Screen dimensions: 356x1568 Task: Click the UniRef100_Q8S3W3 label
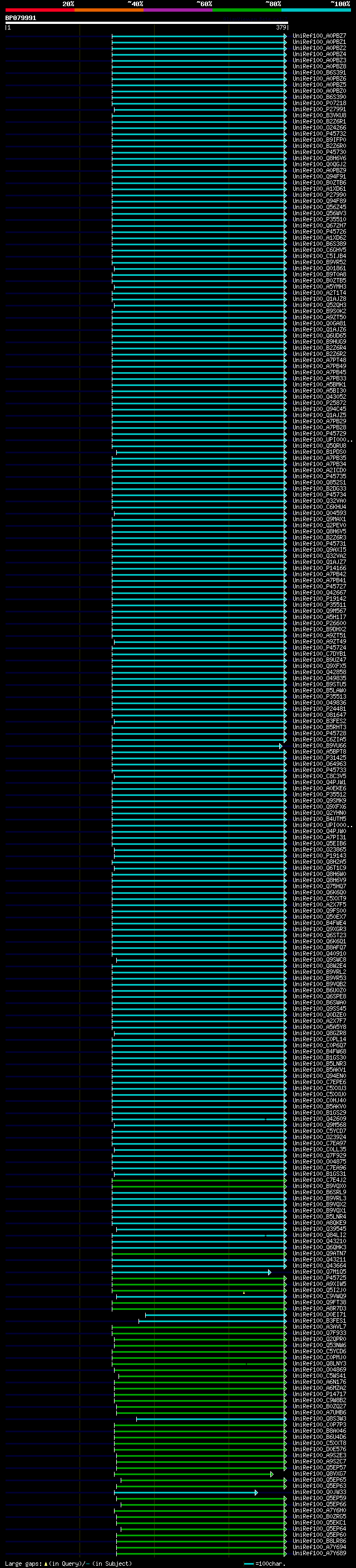point(319,1418)
